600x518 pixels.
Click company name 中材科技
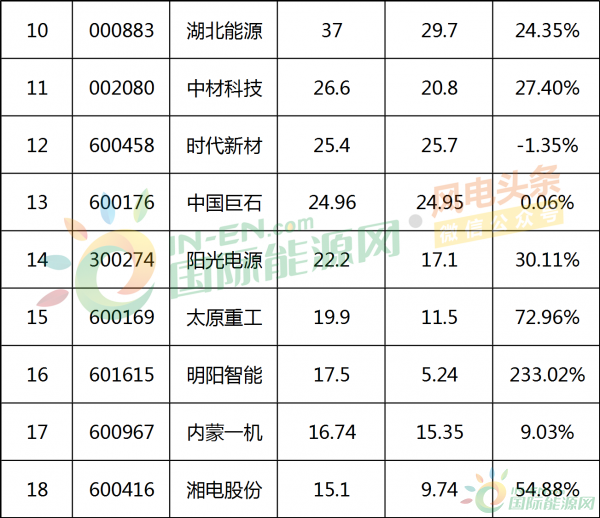coord(224,88)
